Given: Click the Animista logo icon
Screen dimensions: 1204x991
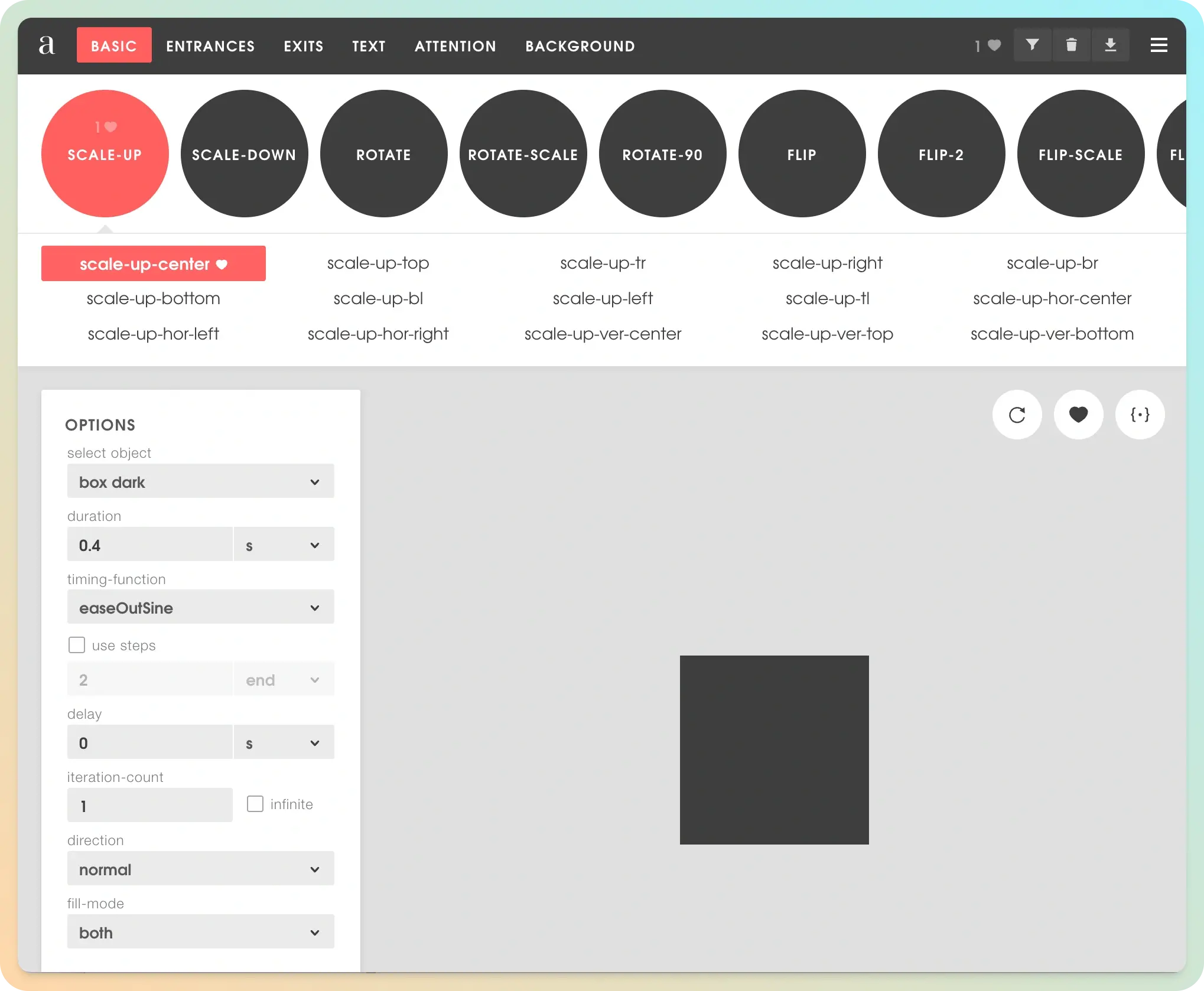Looking at the screenshot, I should (47, 45).
